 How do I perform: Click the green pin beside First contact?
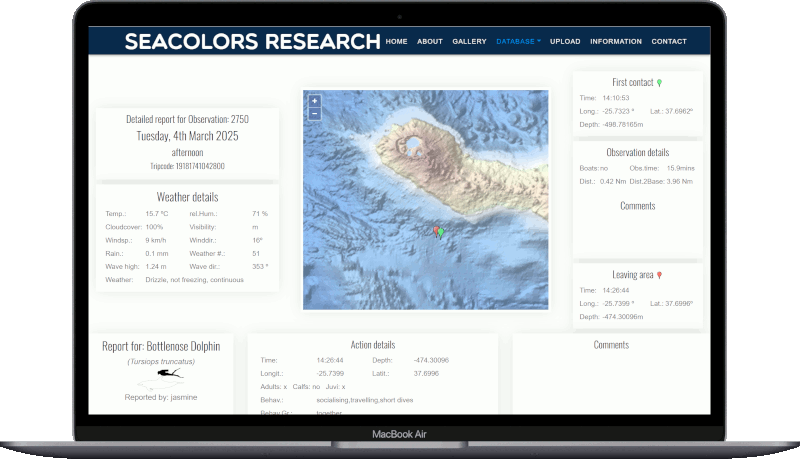coord(659,83)
